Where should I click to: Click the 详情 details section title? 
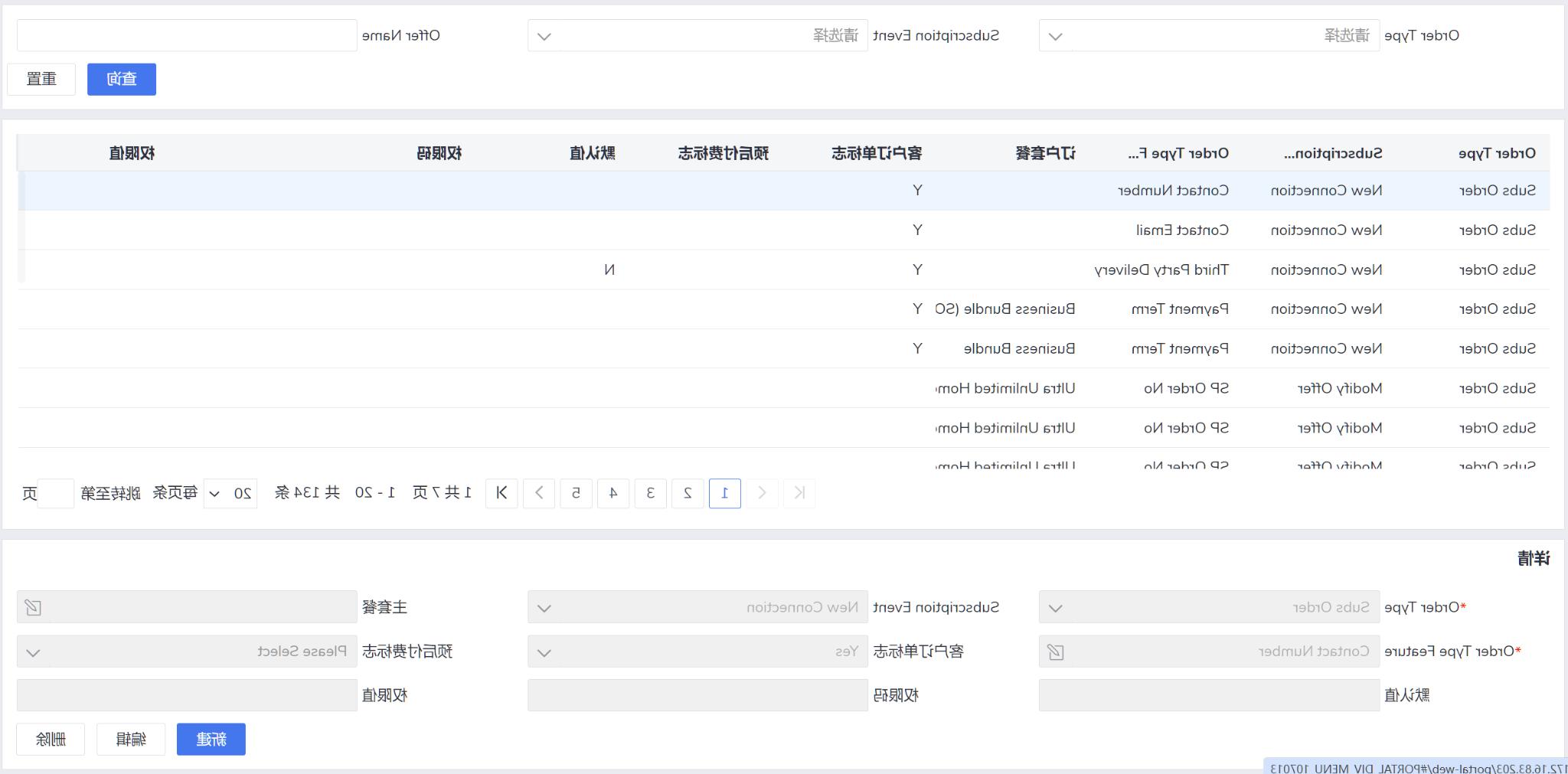pos(1534,559)
